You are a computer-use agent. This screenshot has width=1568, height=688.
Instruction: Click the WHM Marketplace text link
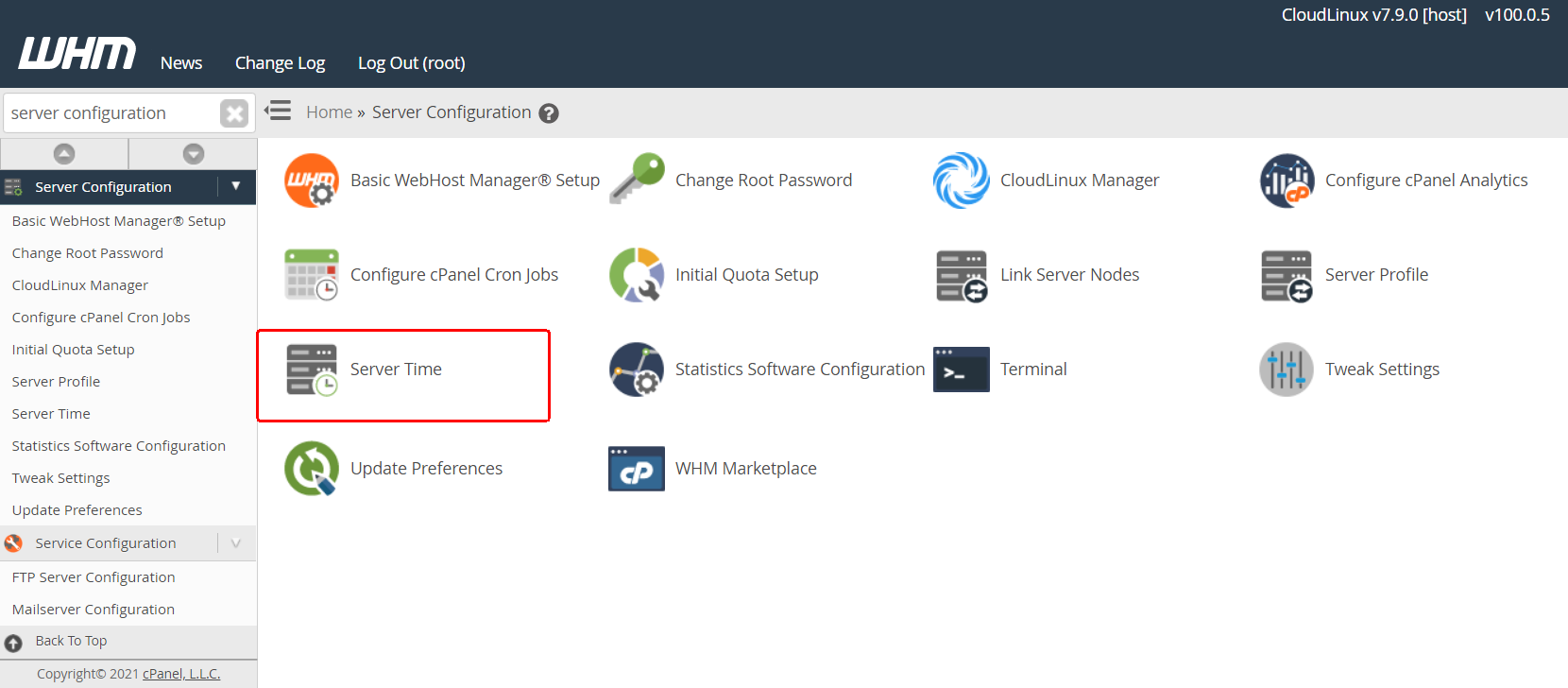[746, 469]
